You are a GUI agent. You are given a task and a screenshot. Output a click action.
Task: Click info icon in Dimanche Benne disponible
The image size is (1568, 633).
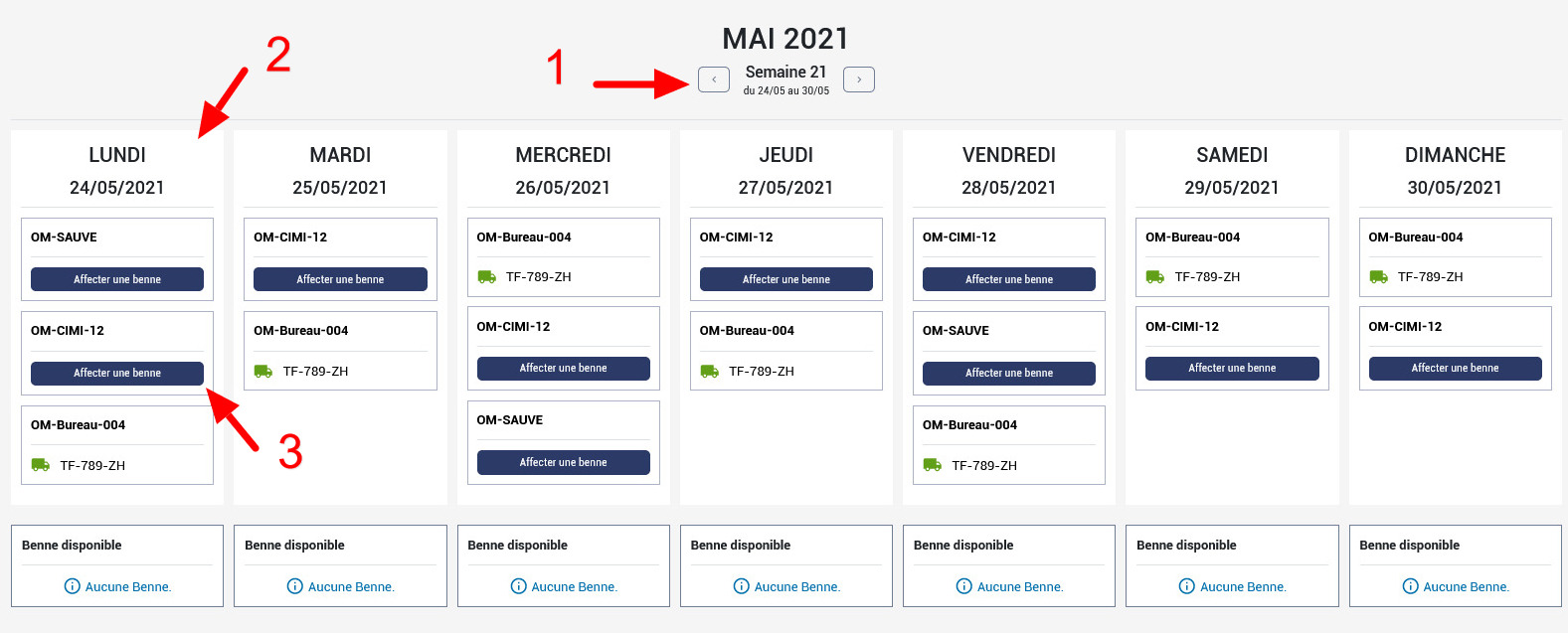[1410, 586]
